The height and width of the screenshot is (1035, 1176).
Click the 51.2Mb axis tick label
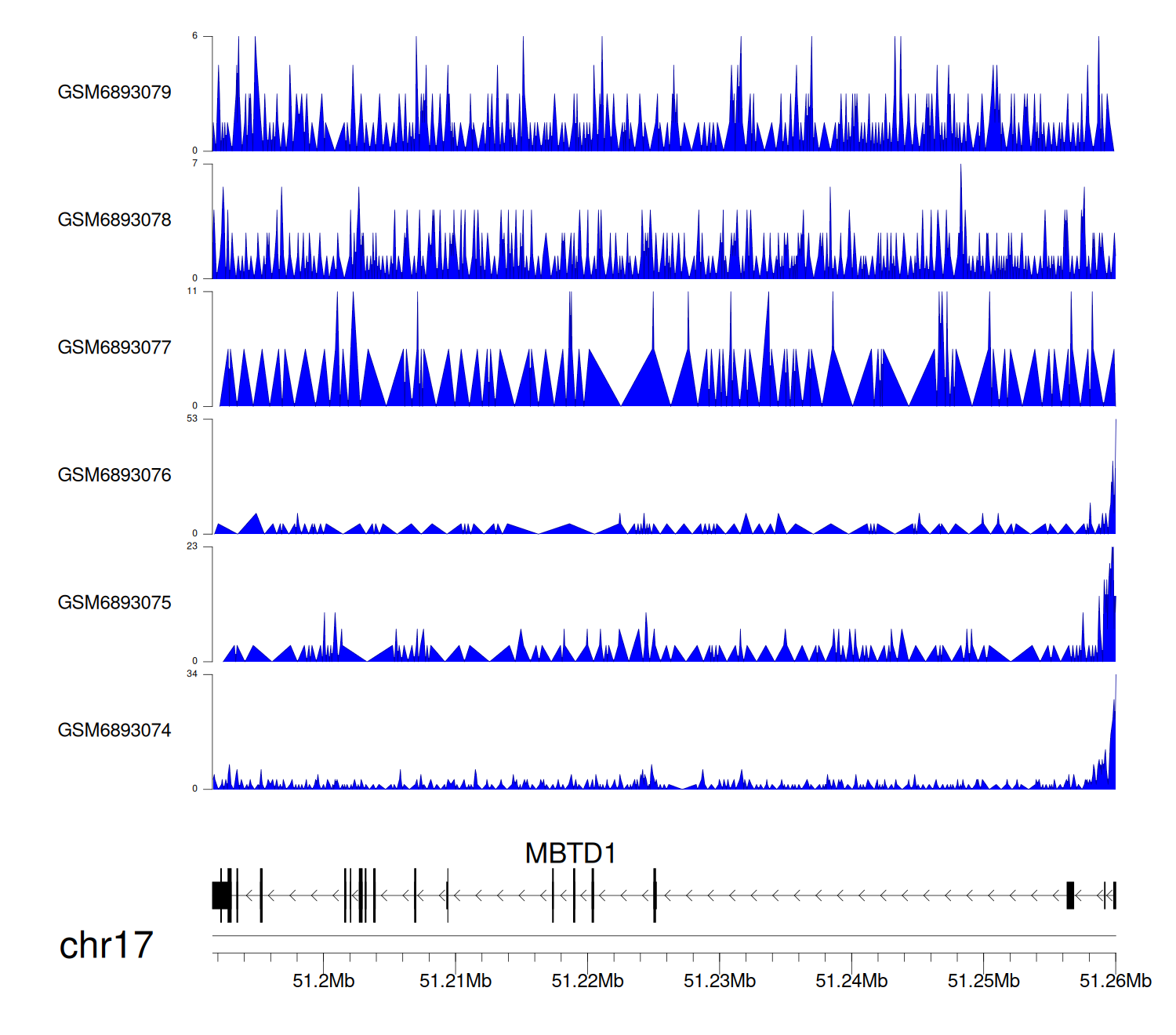point(323,981)
